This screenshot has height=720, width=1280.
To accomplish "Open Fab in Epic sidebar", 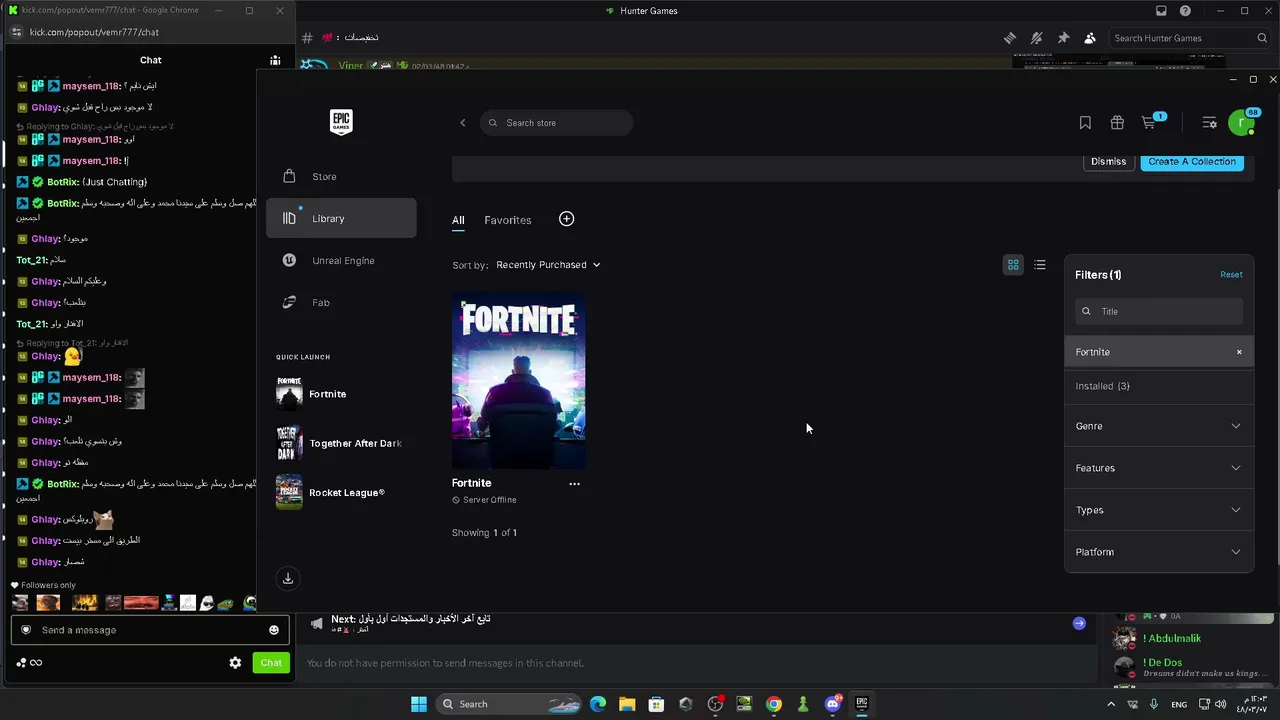I will coord(341,303).
